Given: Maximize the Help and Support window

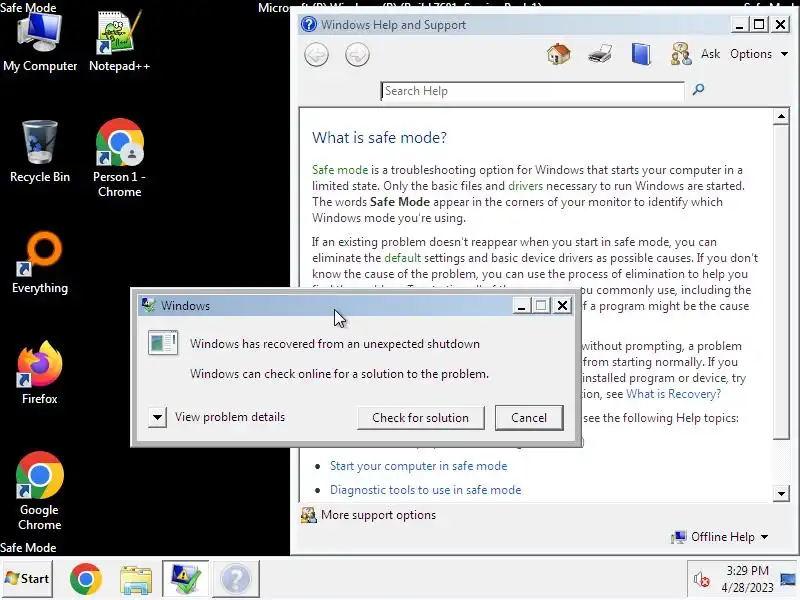Looking at the screenshot, I should 759,24.
